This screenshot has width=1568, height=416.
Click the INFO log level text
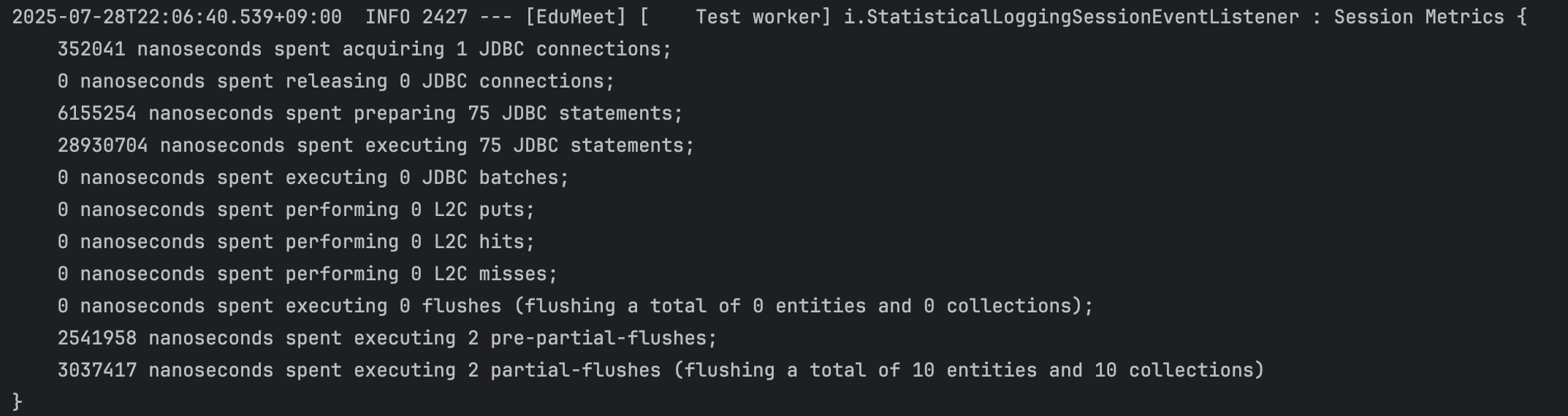[x=387, y=17]
